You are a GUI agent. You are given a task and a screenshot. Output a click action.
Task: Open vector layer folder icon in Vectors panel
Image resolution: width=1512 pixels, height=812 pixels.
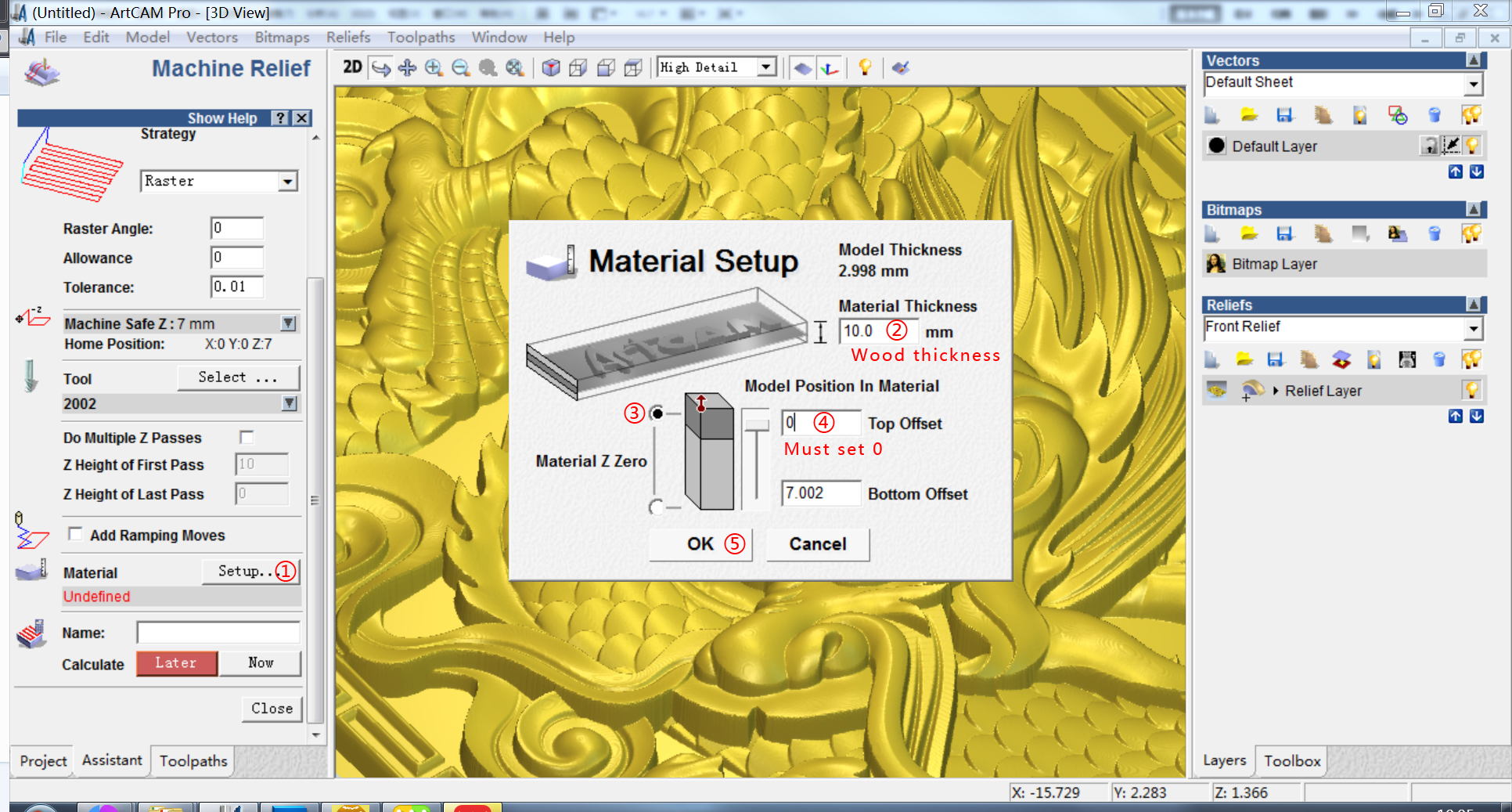click(1249, 115)
